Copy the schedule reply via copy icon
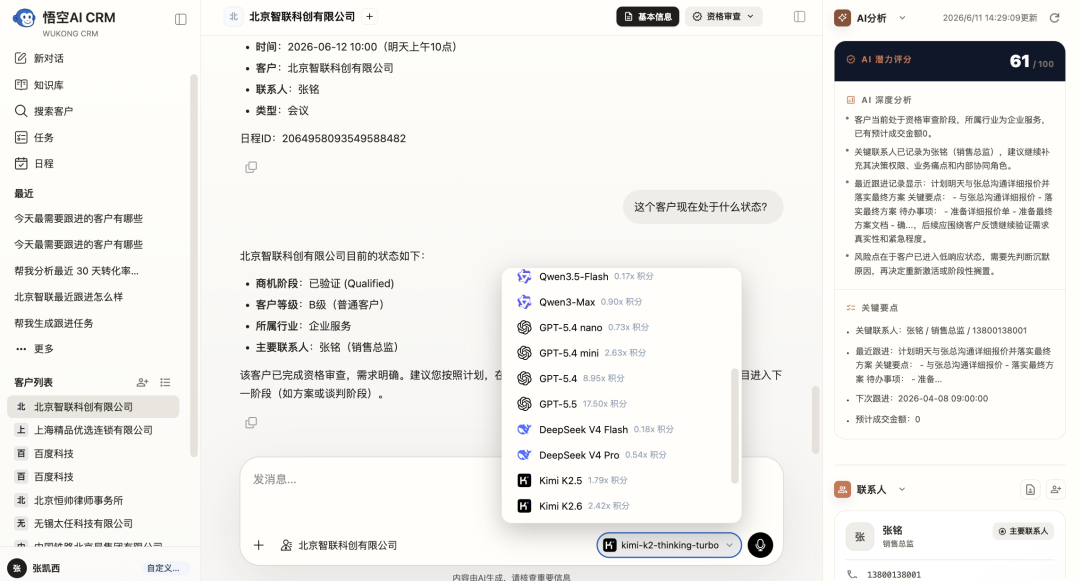Screen dimensions: 1080x581 pyautogui.click(x=251, y=167)
